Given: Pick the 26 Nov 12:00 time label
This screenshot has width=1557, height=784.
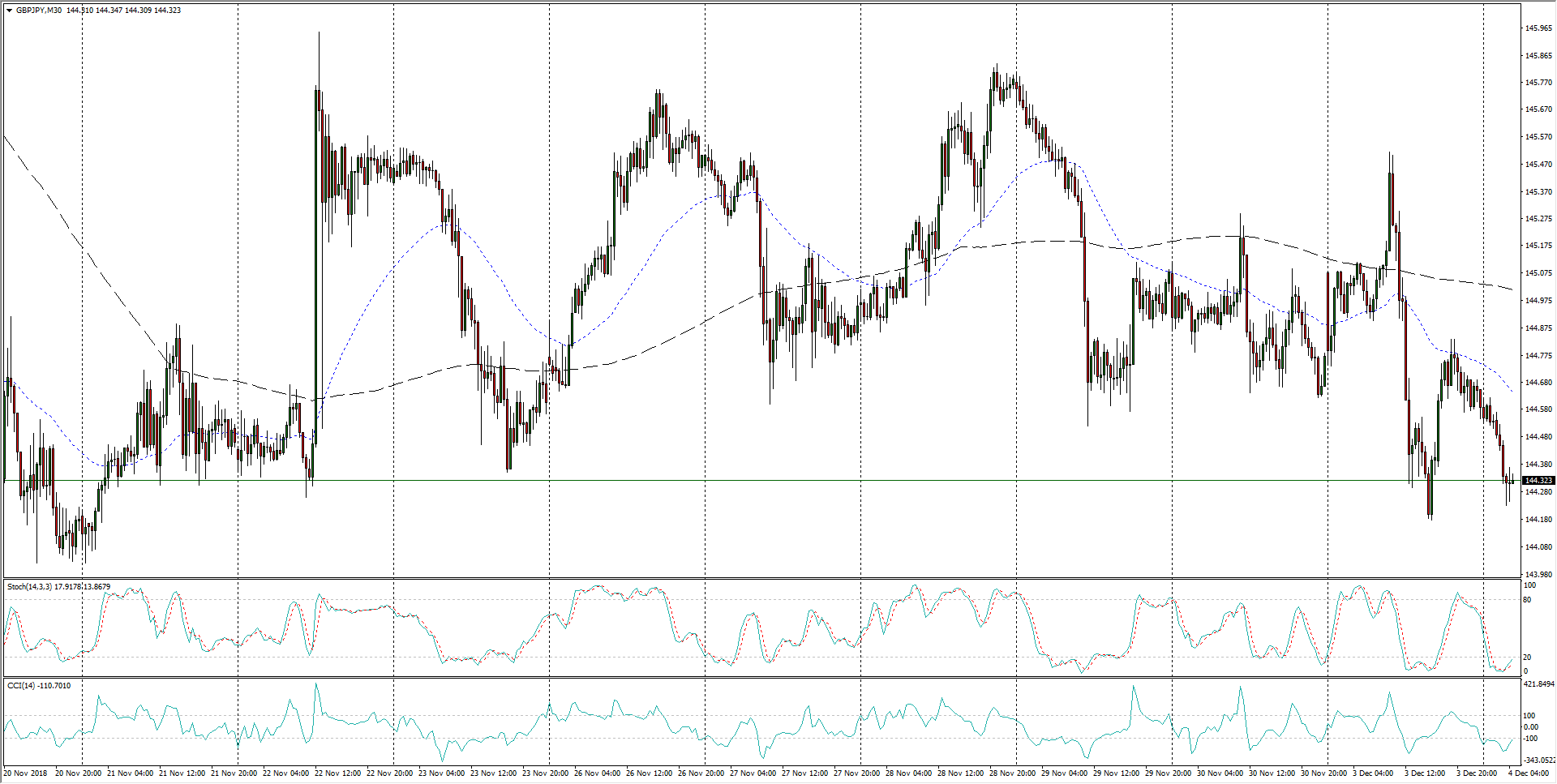Looking at the screenshot, I should 651,773.
